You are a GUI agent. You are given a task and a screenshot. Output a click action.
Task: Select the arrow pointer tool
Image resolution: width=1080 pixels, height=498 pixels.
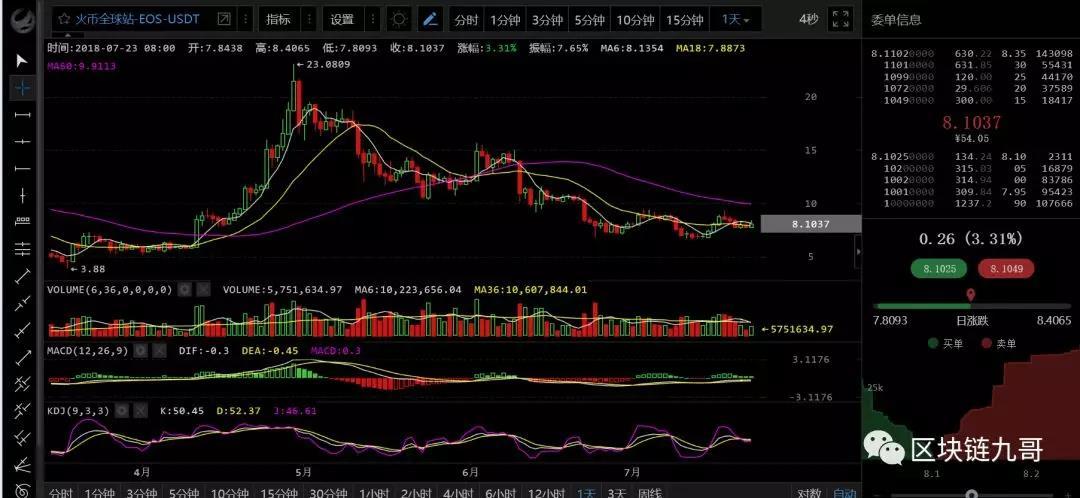click(22, 61)
